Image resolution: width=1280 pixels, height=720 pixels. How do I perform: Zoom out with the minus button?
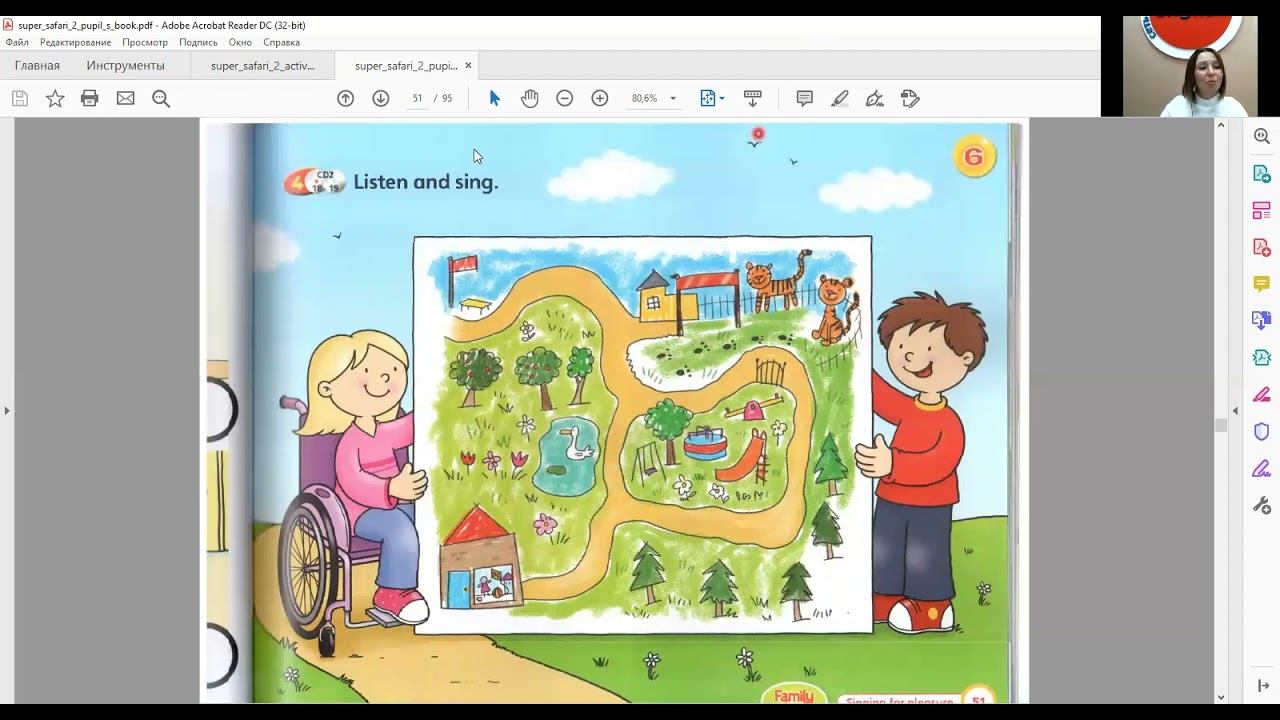point(564,98)
